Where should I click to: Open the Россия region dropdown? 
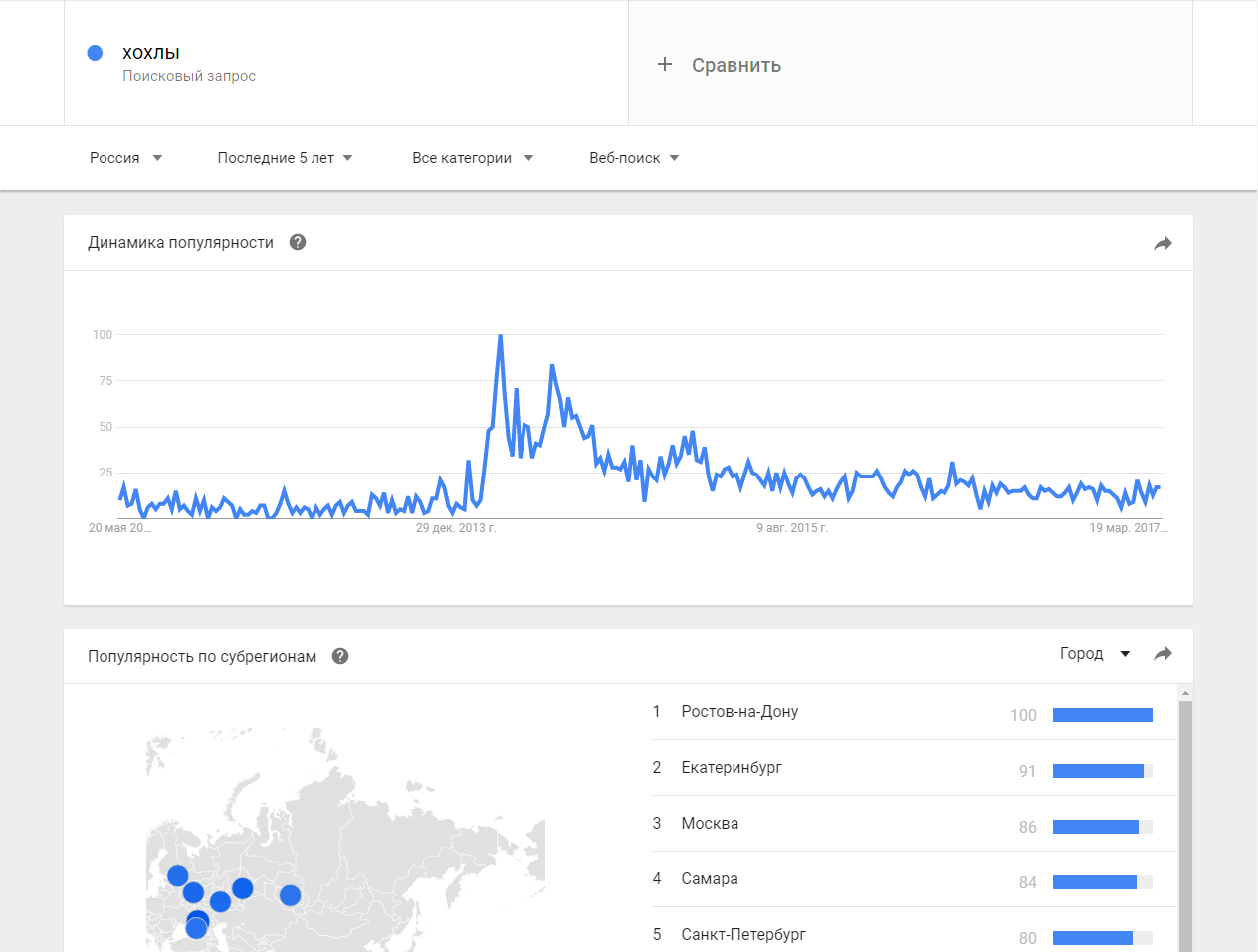click(125, 158)
